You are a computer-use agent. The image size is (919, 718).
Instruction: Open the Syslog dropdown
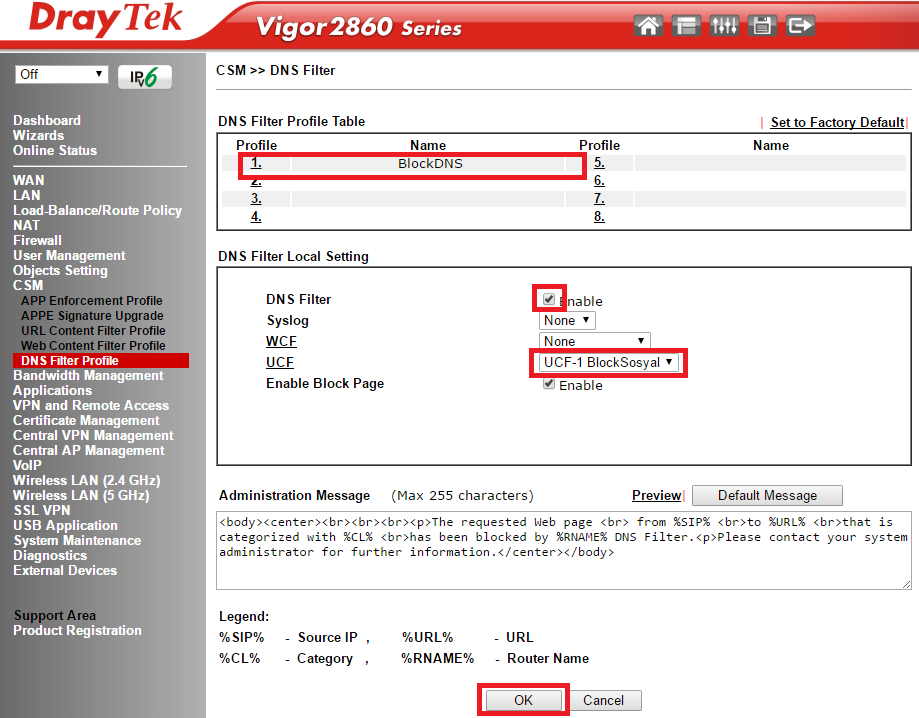click(x=567, y=321)
